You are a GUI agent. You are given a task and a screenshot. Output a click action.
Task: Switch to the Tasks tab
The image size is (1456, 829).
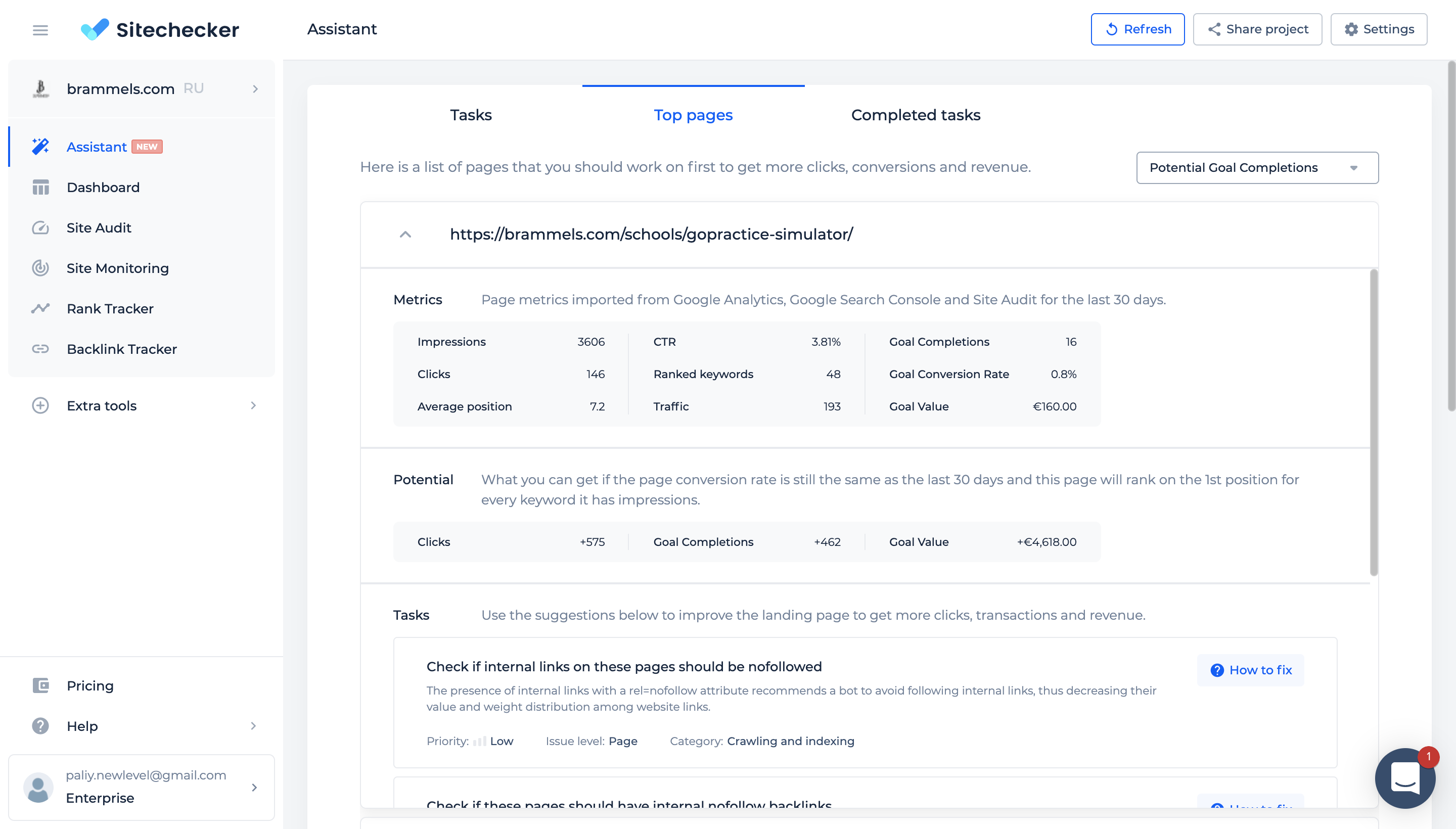point(470,115)
